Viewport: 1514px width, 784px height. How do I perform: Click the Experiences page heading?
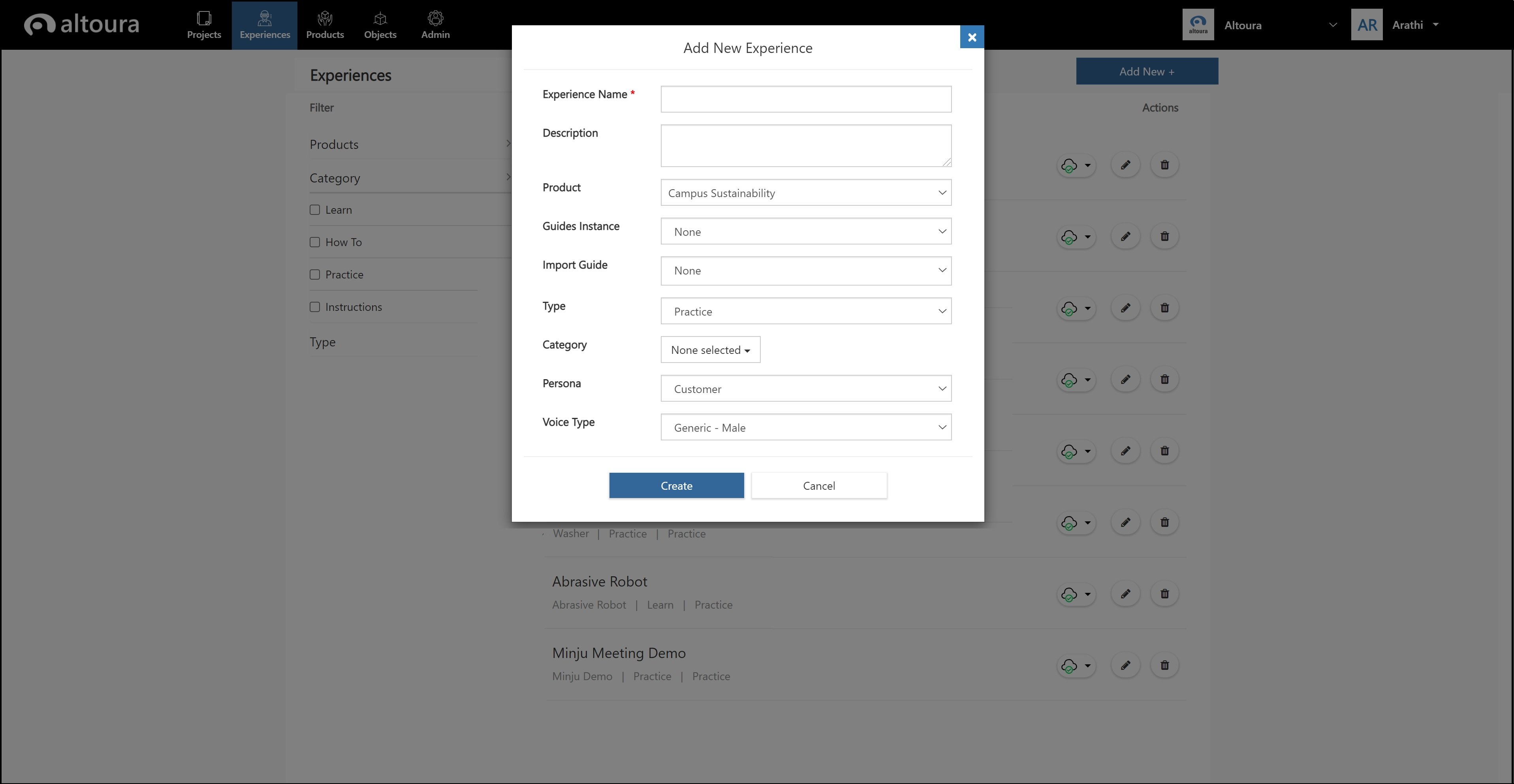click(350, 75)
